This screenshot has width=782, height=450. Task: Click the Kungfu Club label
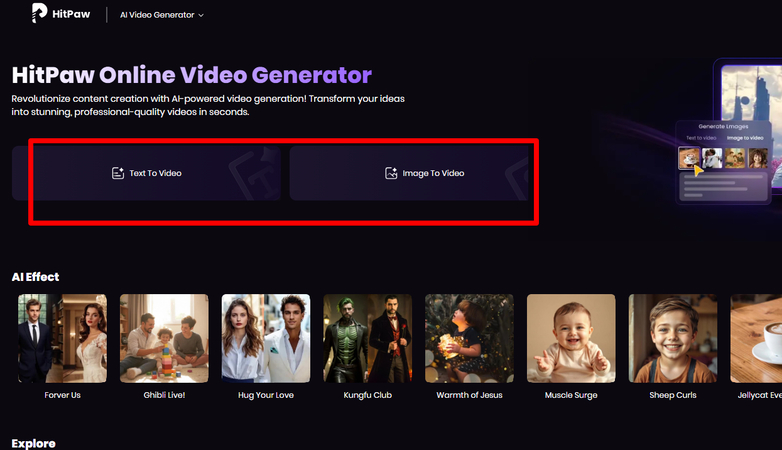click(368, 395)
